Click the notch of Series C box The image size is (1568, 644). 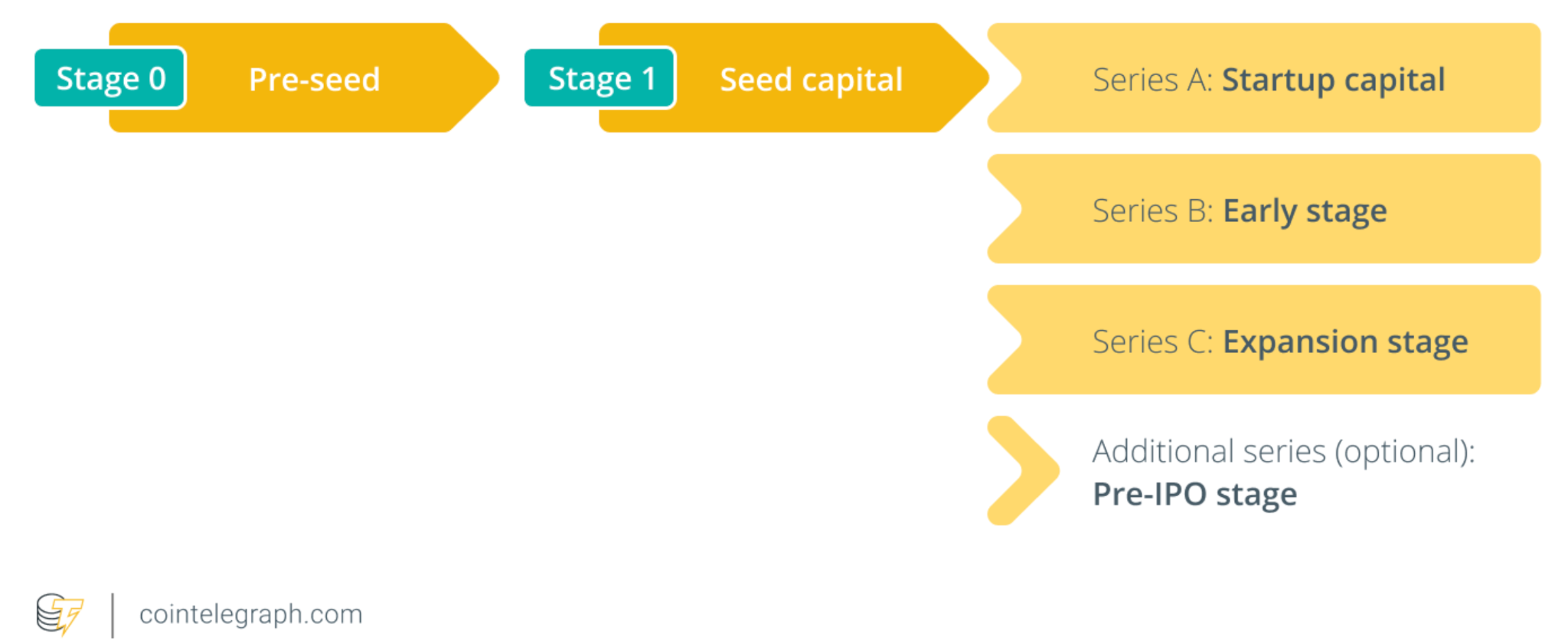tap(1004, 340)
